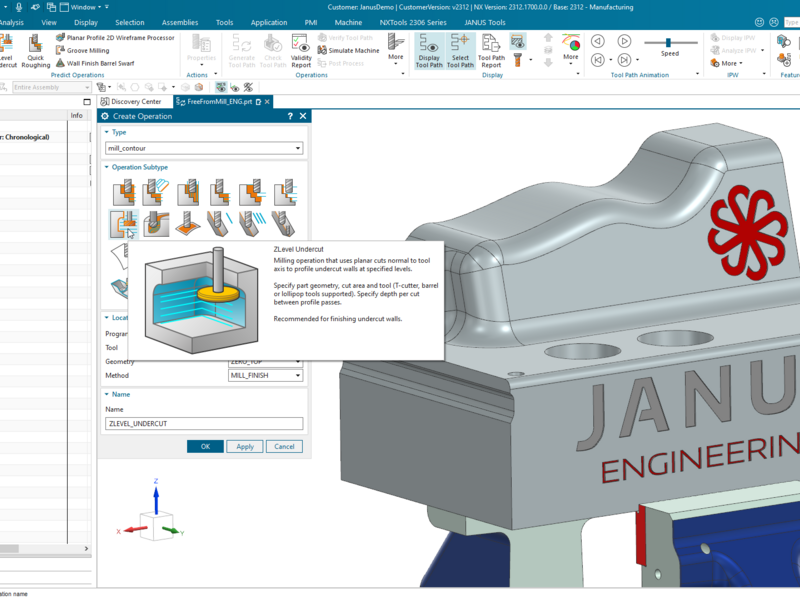Open the Selection ribbon tab

[x=130, y=22]
